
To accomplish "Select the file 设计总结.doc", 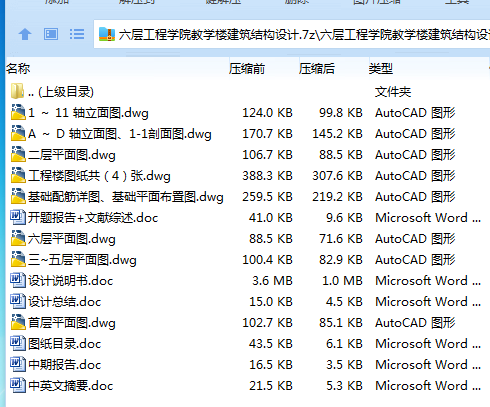I will pos(65,302).
